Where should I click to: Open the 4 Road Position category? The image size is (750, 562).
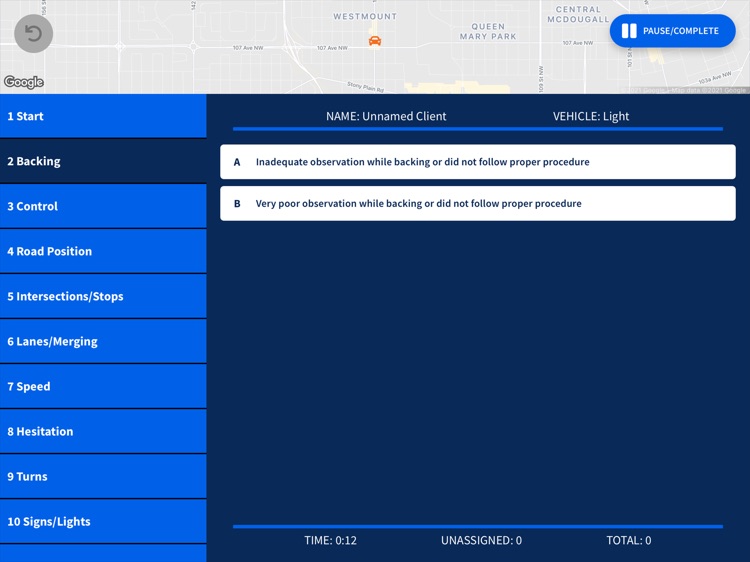pyautogui.click(x=103, y=251)
